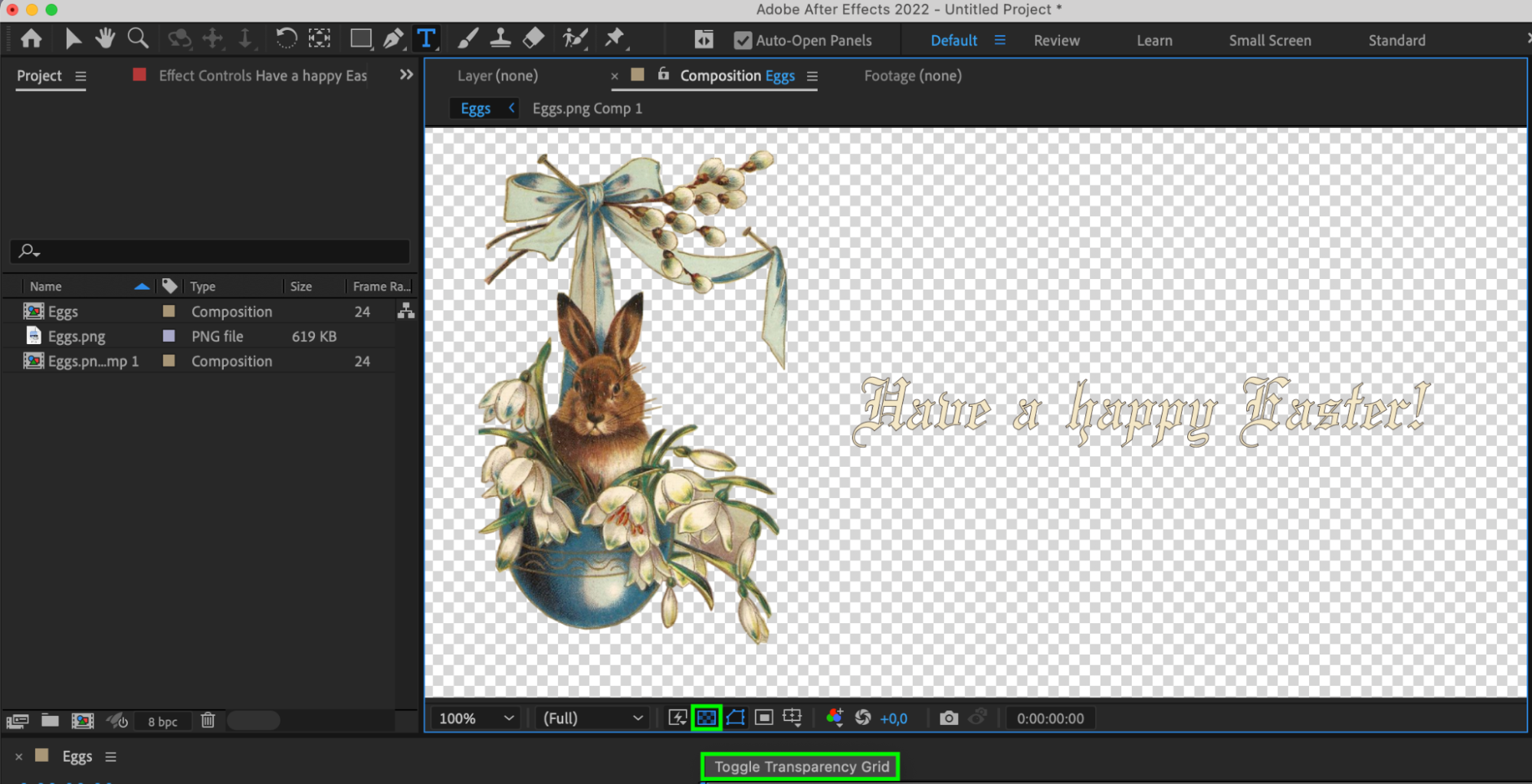This screenshot has width=1532, height=784.
Task: Close the Composition Eggs panel tab
Action: pos(615,76)
